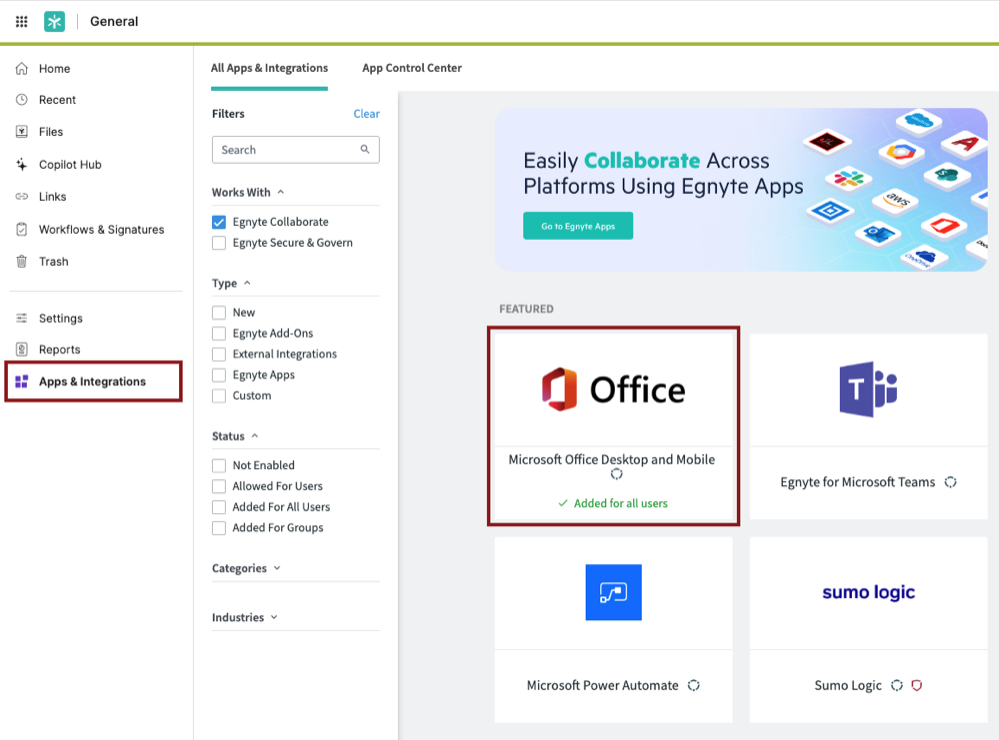
Task: Check the External Integrations filter
Action: tap(219, 354)
